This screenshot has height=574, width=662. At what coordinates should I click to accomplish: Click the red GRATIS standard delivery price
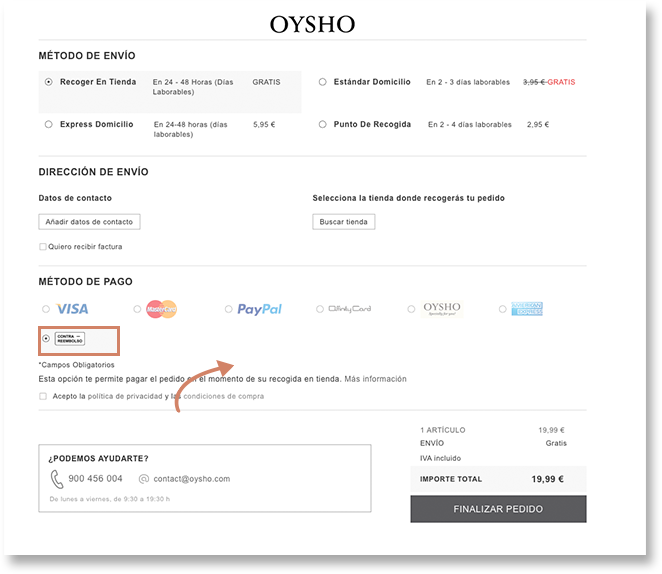pos(561,82)
